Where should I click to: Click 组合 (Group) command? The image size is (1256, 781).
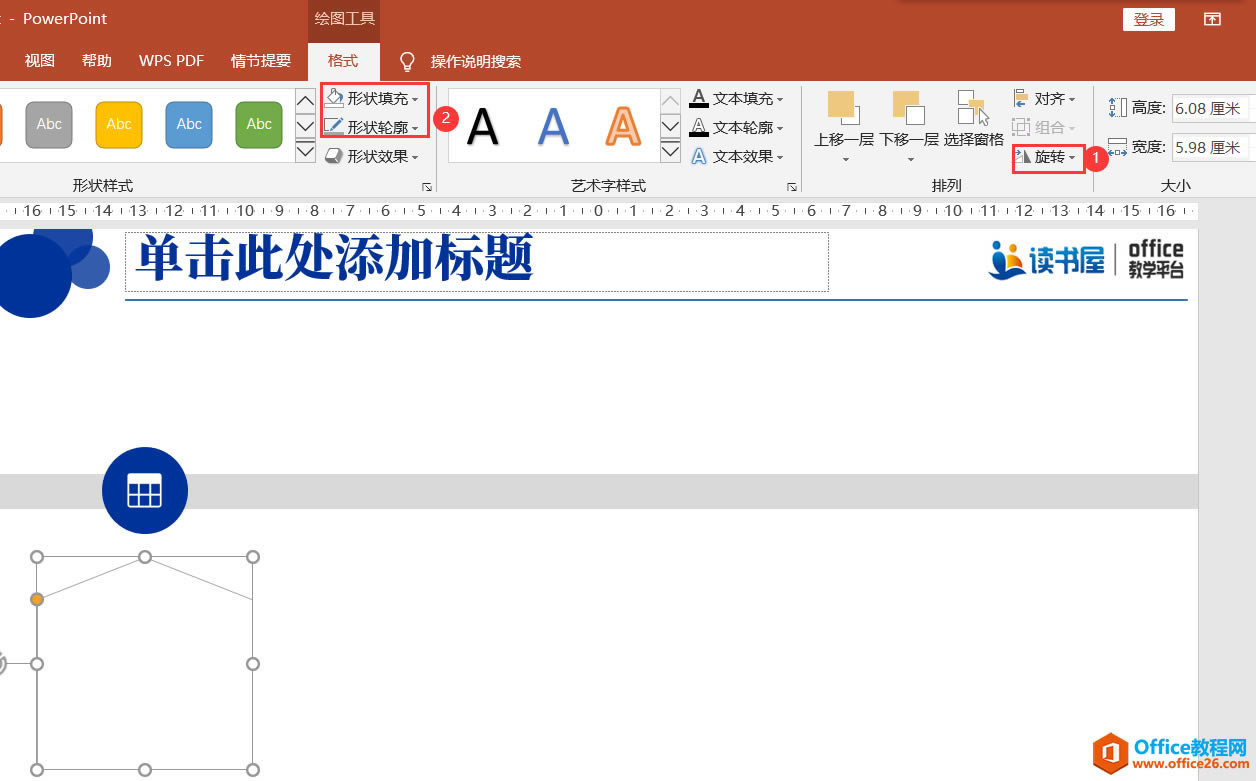(1044, 126)
